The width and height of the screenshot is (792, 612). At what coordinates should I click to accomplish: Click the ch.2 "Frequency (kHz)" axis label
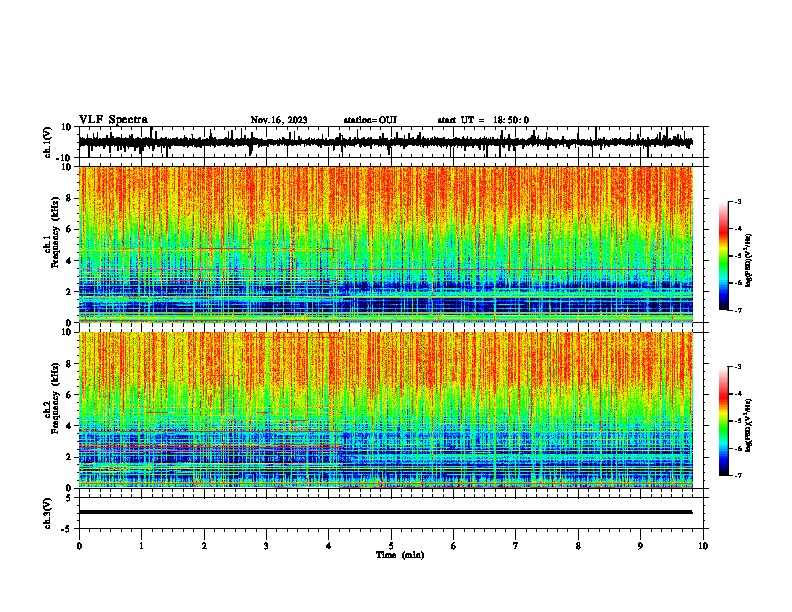click(55, 398)
